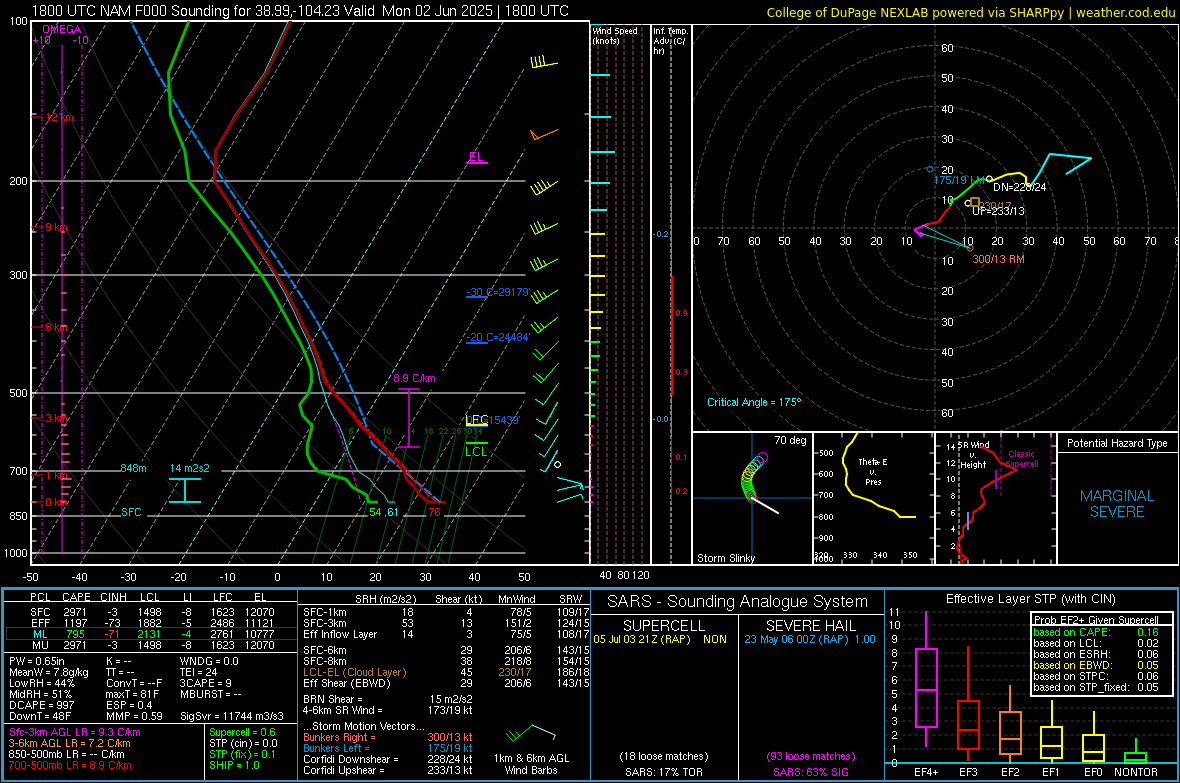1180x783 pixels.
Task: Click the -20 C=24484' height label
Action: click(498, 337)
